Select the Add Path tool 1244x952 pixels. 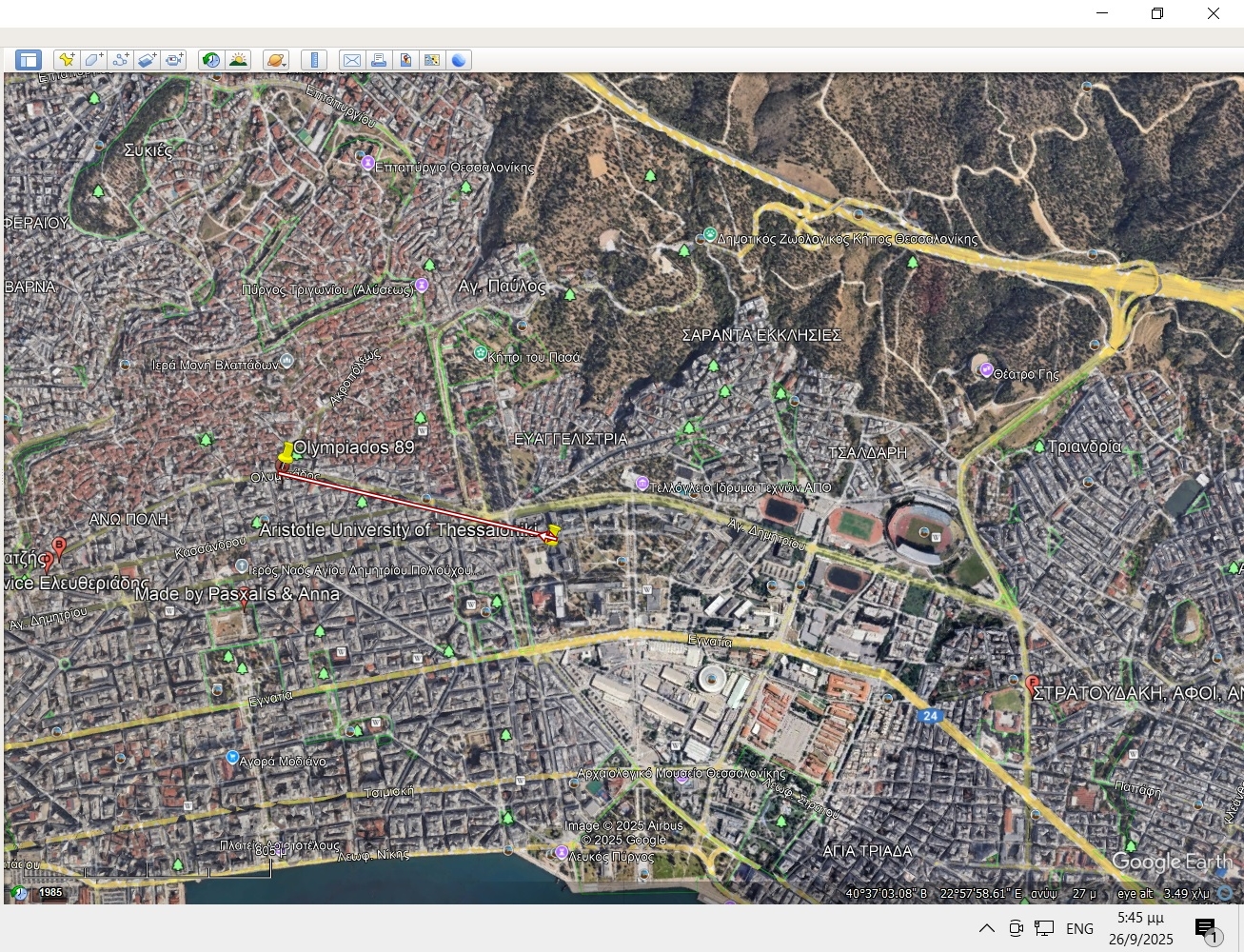pos(120,60)
